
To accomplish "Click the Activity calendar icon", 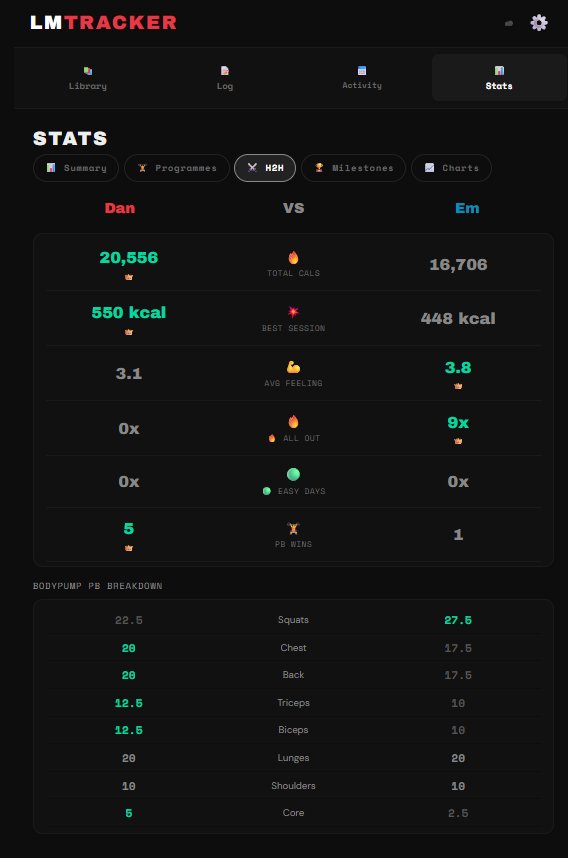I will [362, 71].
